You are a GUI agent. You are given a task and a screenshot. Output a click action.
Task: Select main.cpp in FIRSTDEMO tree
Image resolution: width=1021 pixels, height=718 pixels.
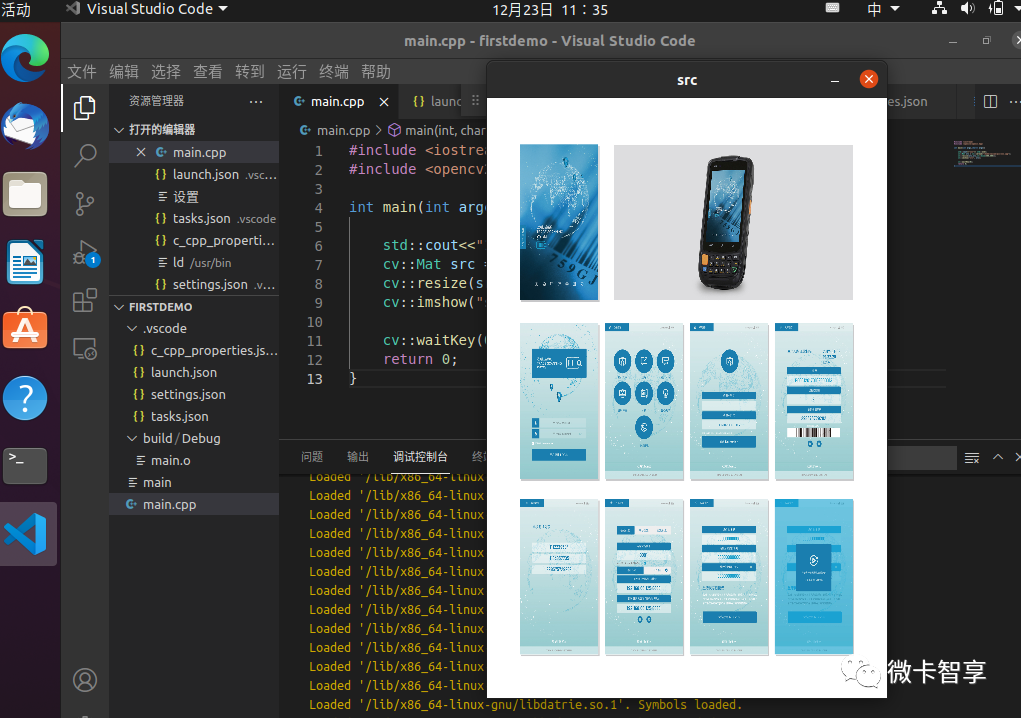coord(194,504)
